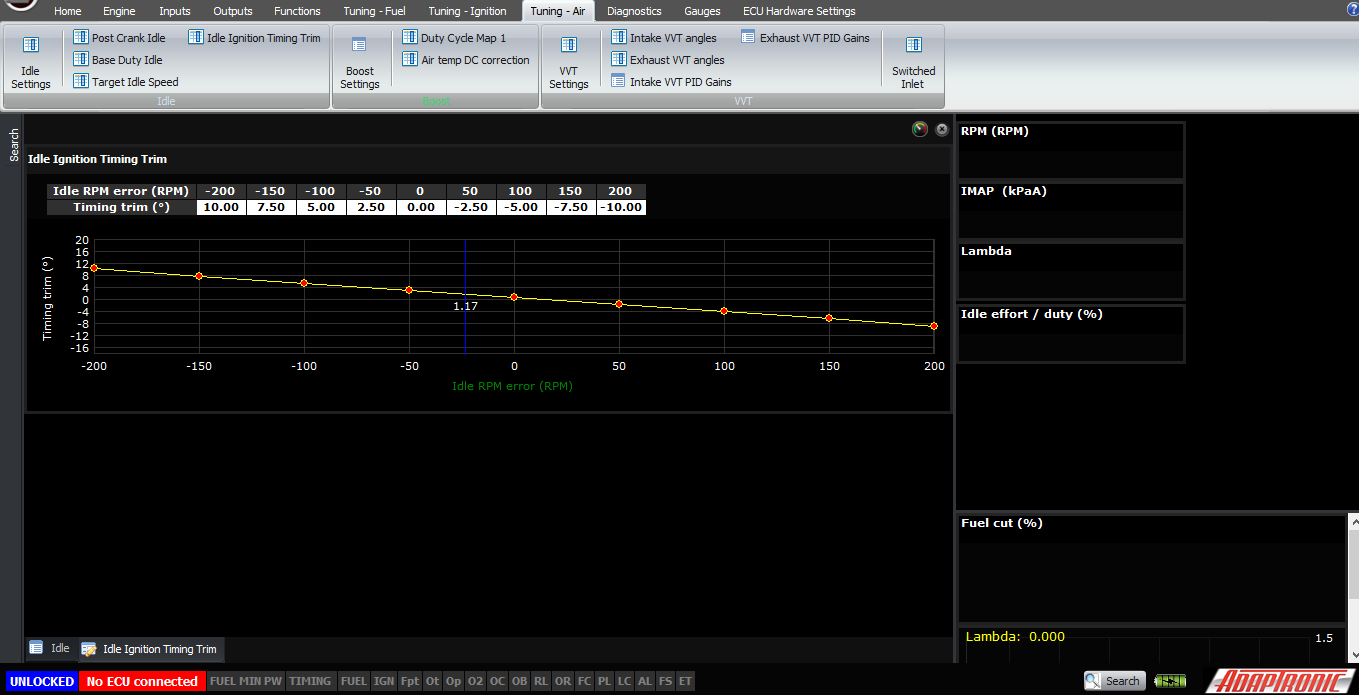Switch to the Gauges tab
This screenshot has height=695, width=1359.
[702, 11]
